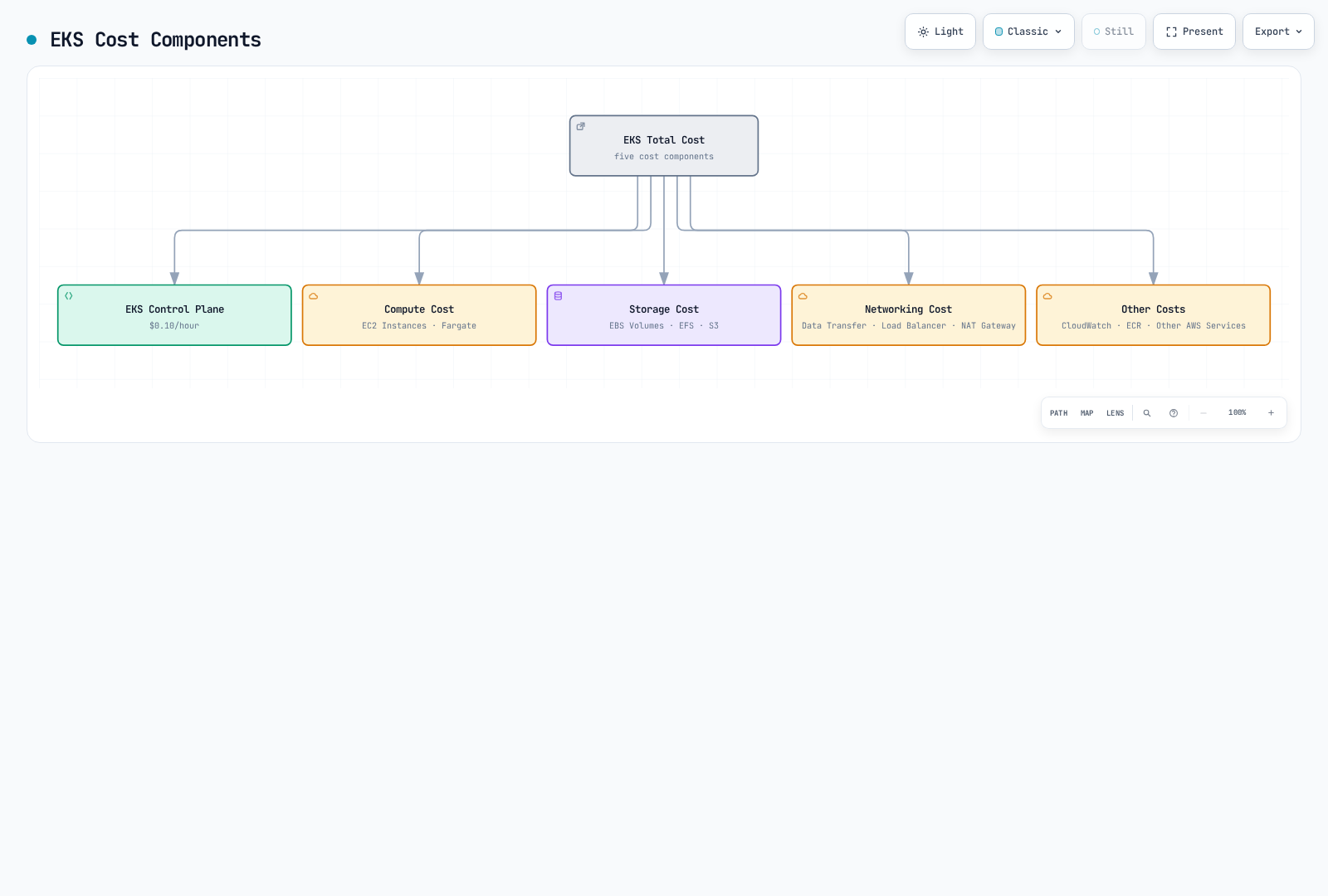
Task: Click the Classic chevron arrow
Action: click(x=1058, y=32)
